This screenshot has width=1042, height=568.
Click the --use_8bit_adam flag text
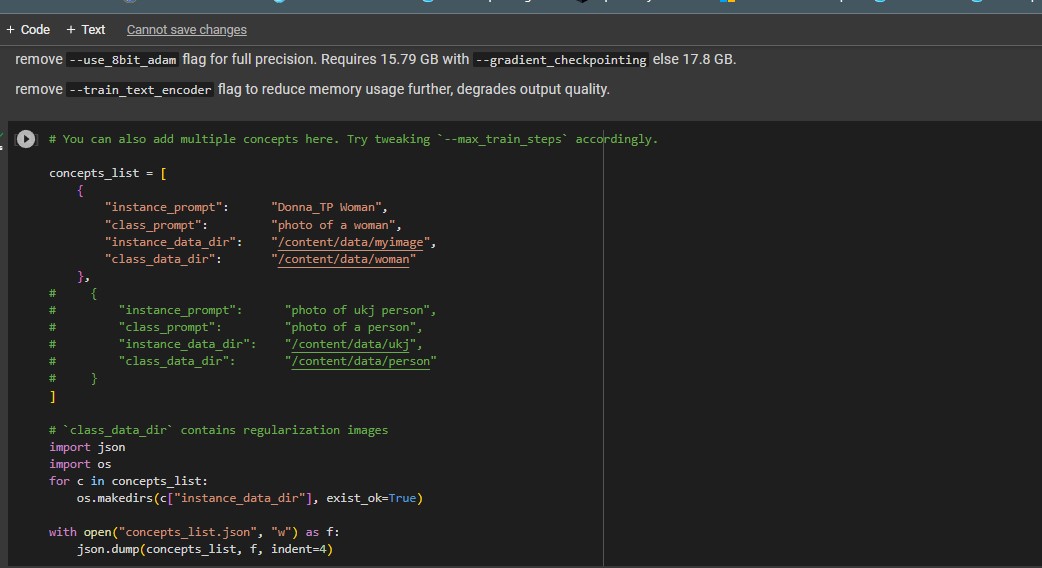click(x=123, y=60)
